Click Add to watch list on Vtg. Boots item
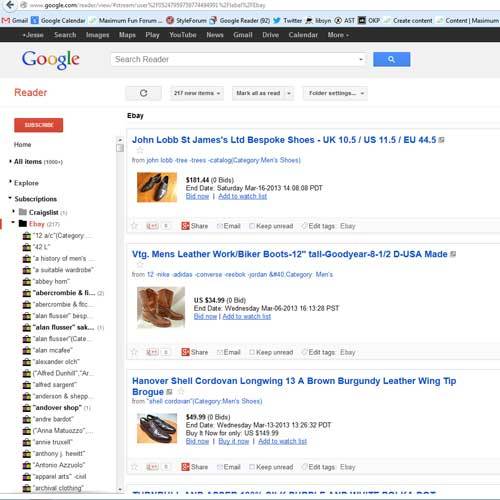 247,316
